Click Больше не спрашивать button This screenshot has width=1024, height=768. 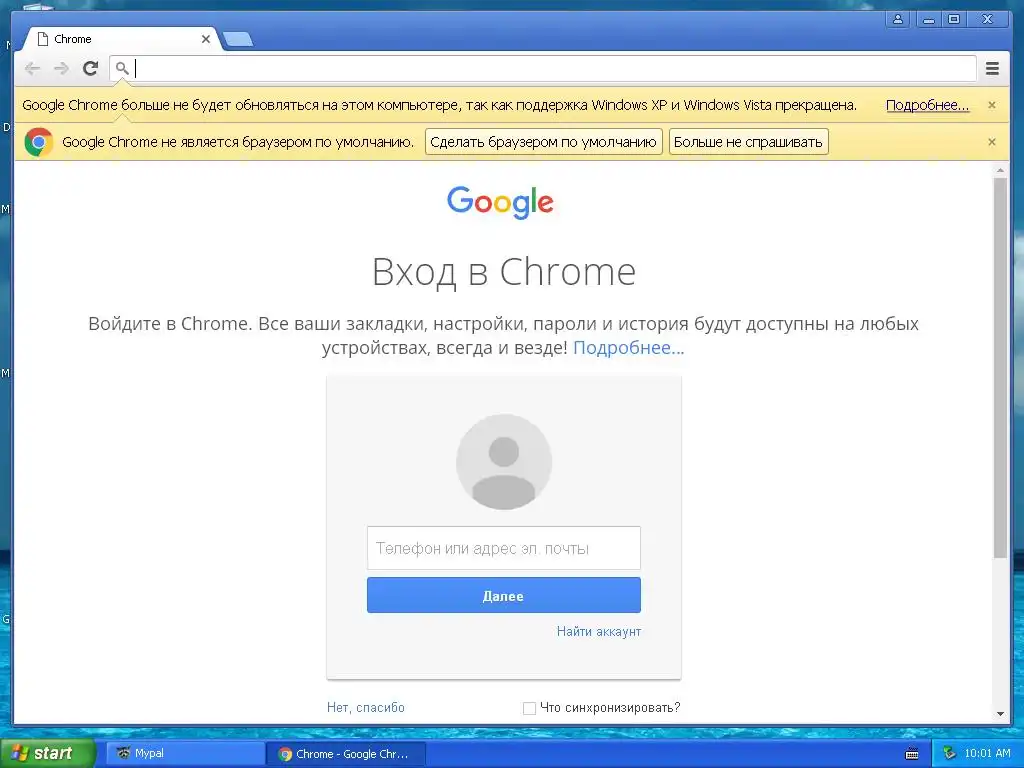748,142
